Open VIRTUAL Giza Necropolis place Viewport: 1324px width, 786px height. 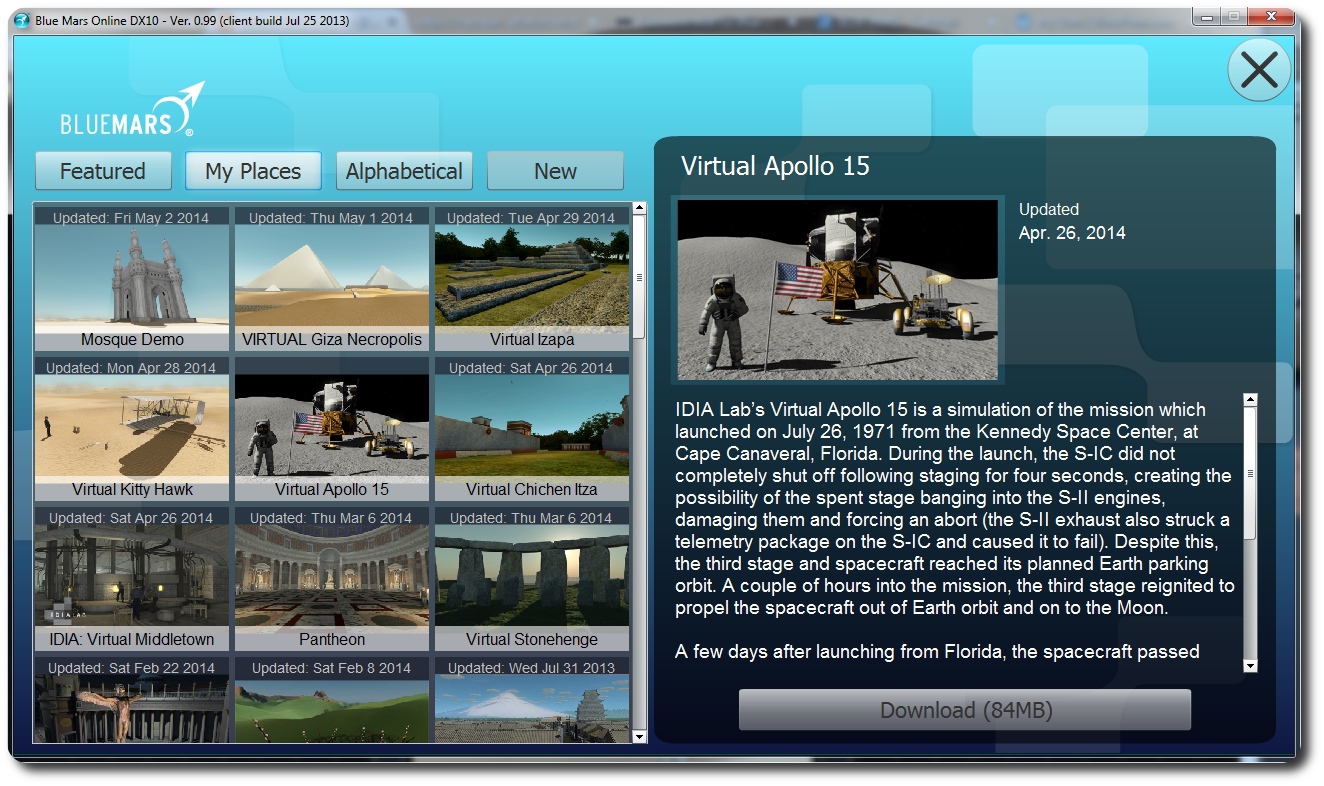[332, 280]
